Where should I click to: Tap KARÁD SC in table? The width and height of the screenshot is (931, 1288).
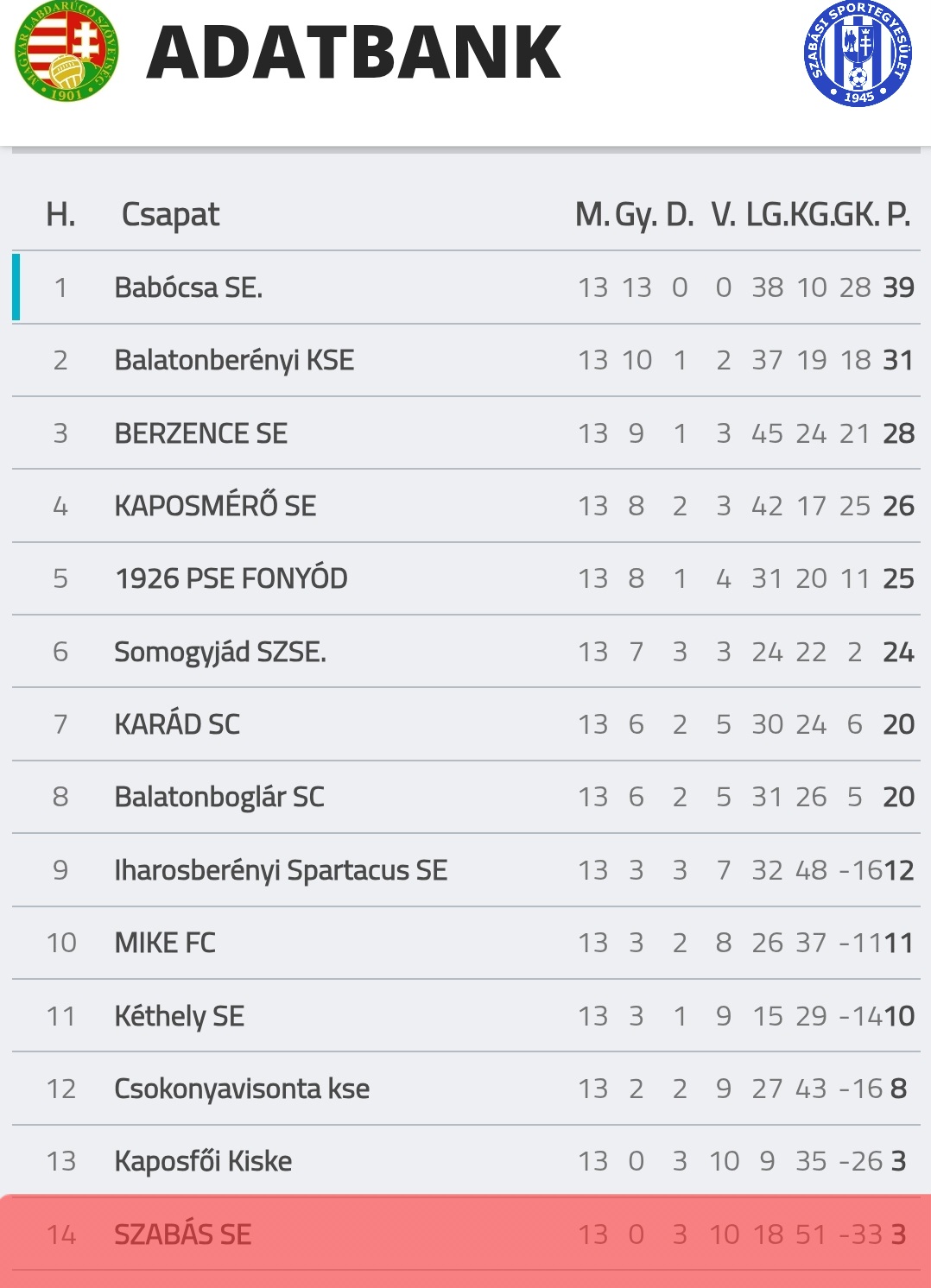click(x=177, y=724)
